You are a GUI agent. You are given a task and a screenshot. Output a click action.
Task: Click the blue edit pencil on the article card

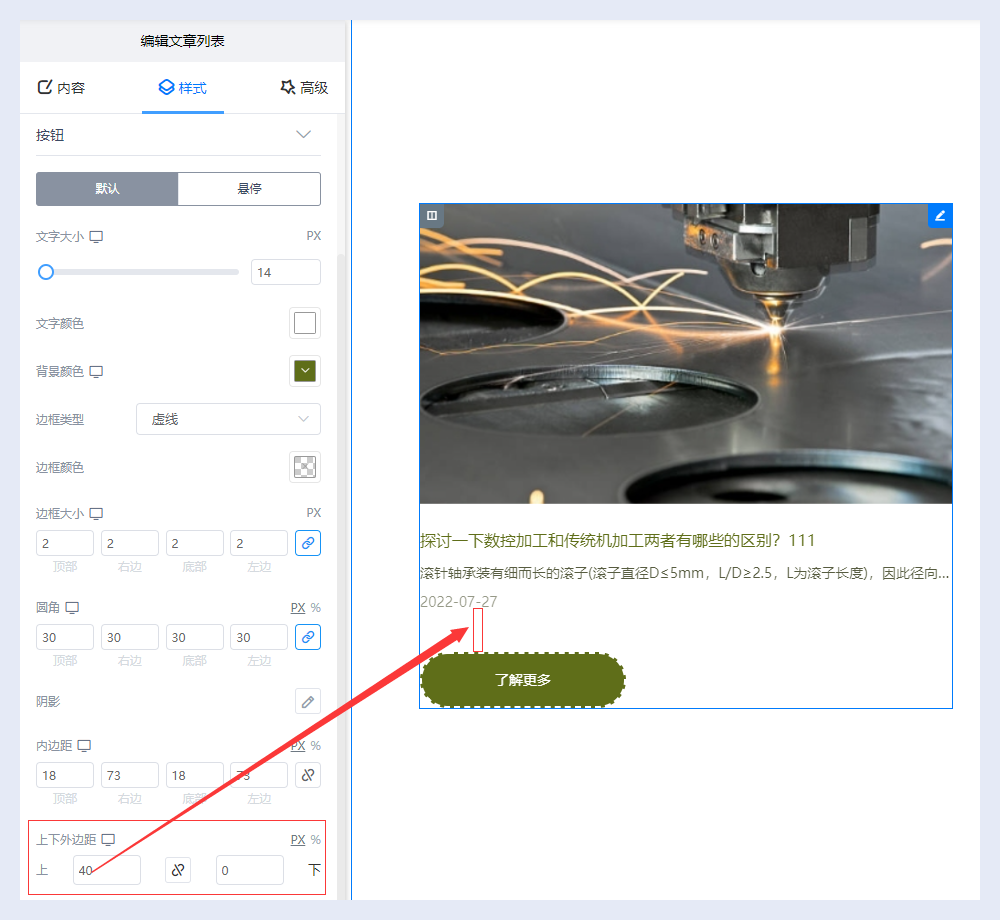pyautogui.click(x=940, y=215)
